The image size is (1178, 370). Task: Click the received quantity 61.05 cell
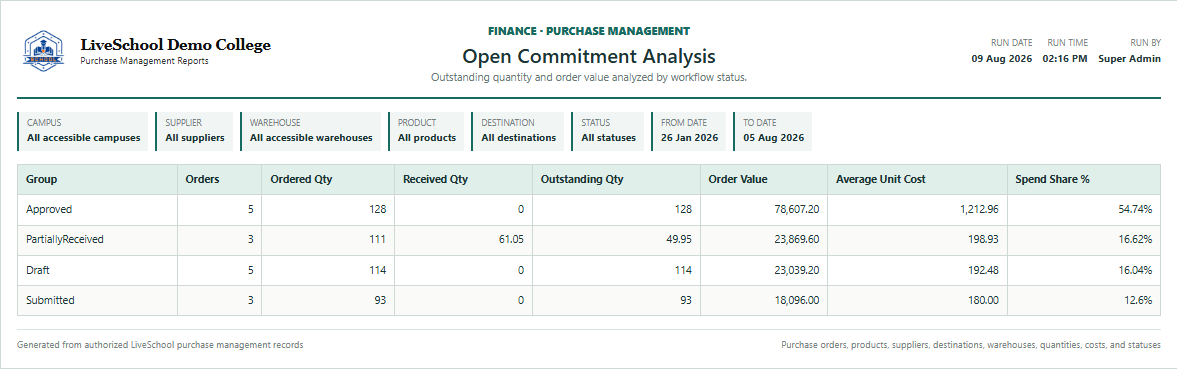coord(463,240)
